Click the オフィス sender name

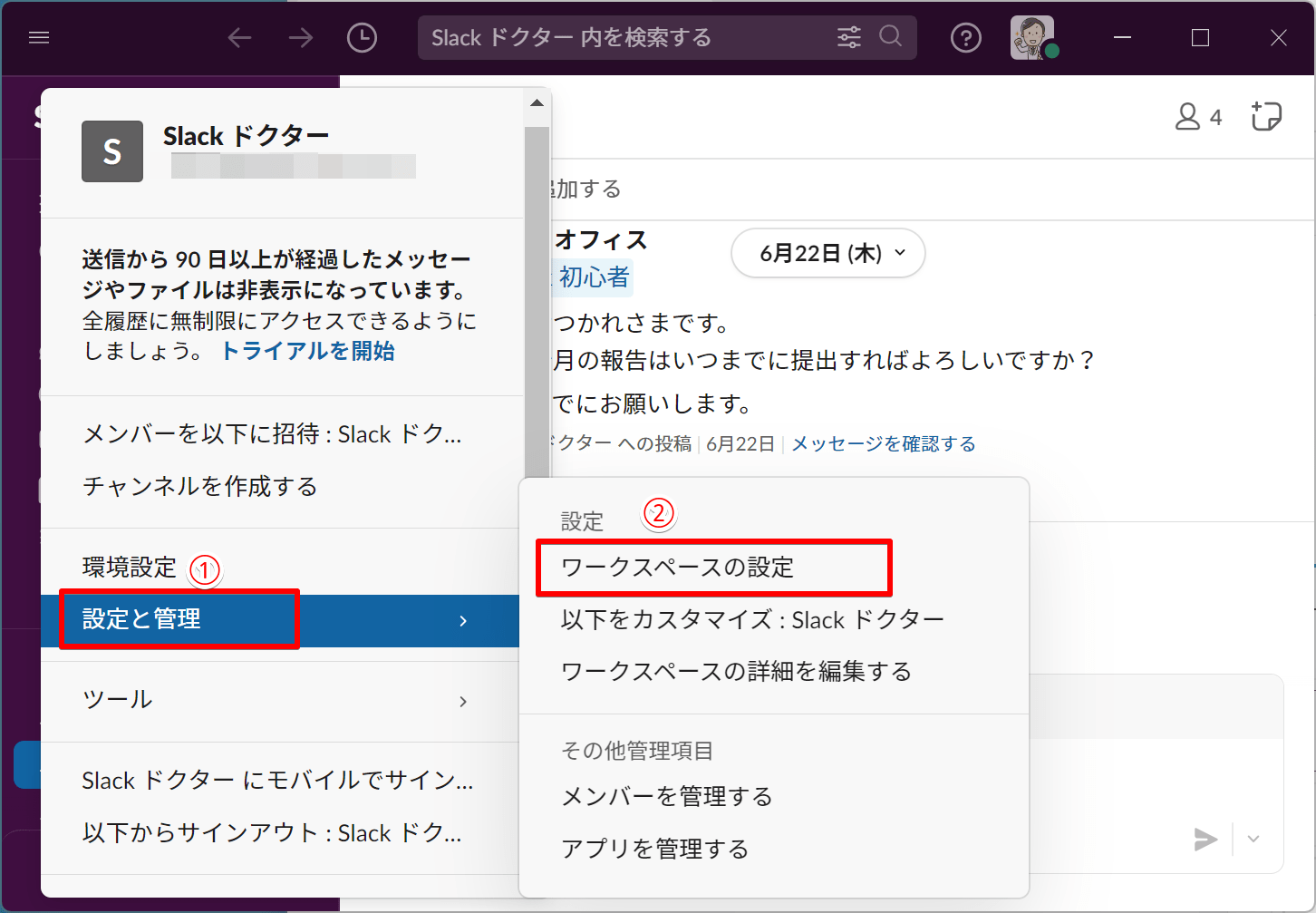click(601, 240)
